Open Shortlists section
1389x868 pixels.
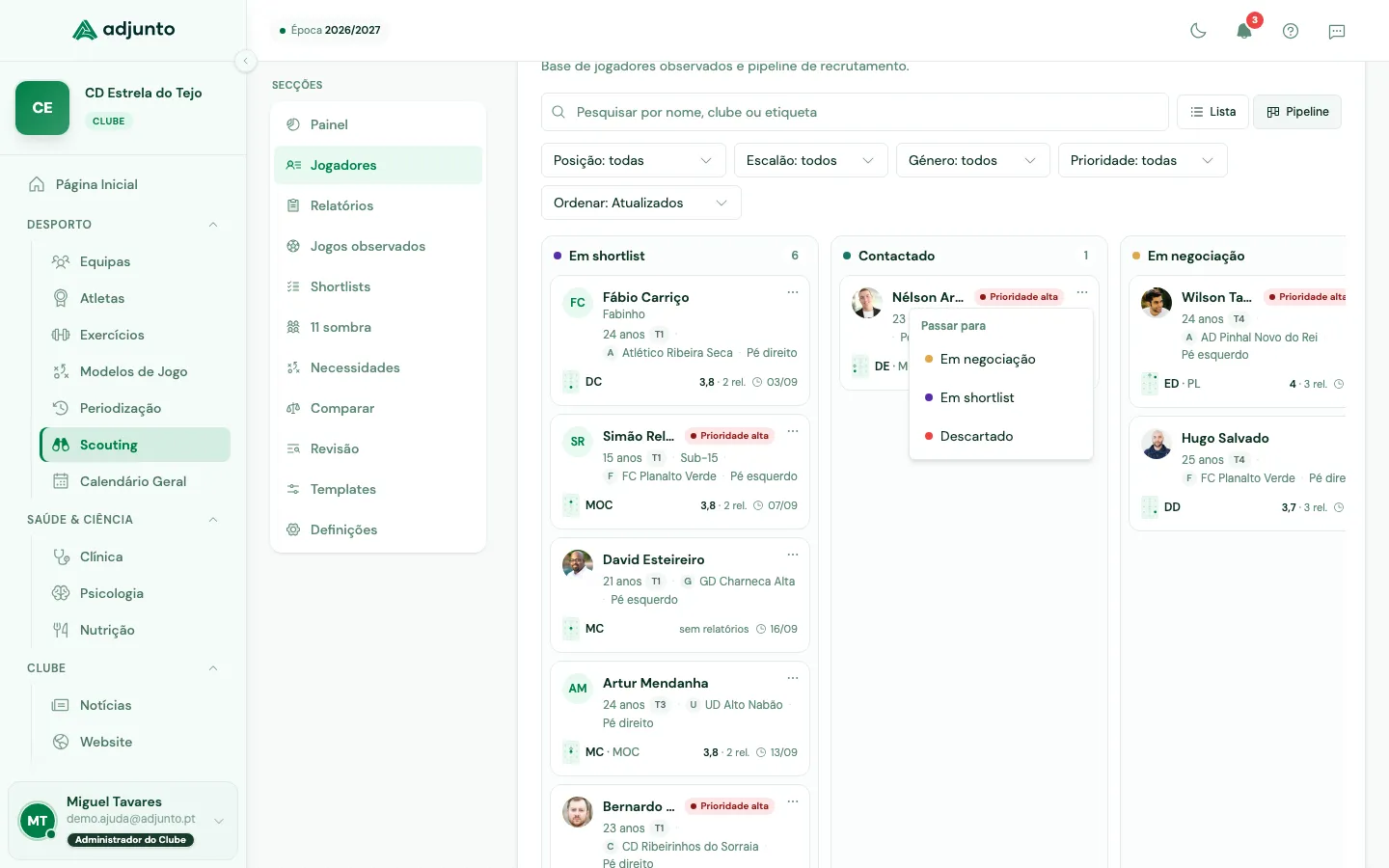click(x=378, y=286)
